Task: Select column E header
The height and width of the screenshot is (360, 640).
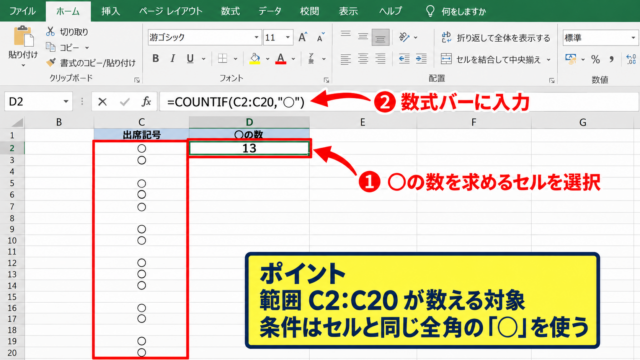Action: 362,122
